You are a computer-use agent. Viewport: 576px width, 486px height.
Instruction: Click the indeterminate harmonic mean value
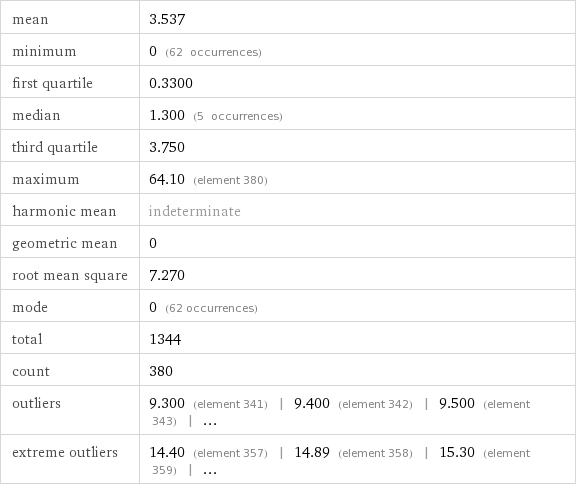pyautogui.click(x=195, y=211)
